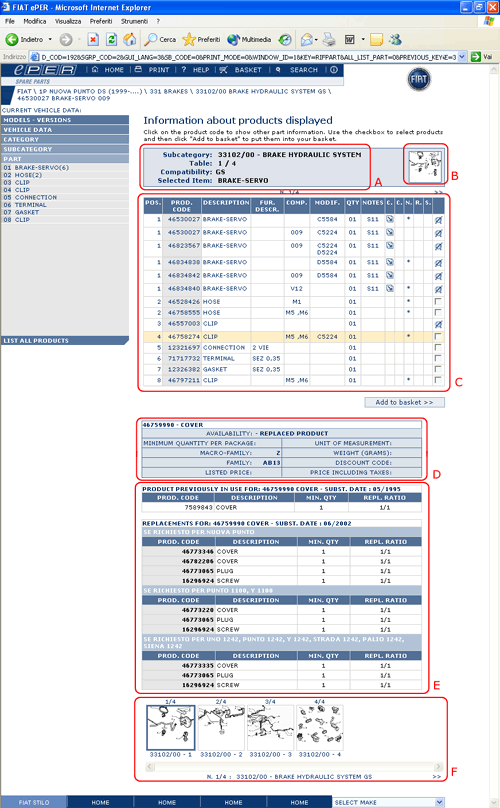Open the Messenger icon in toolbar
The height and width of the screenshot is (808, 500).
click(395, 40)
